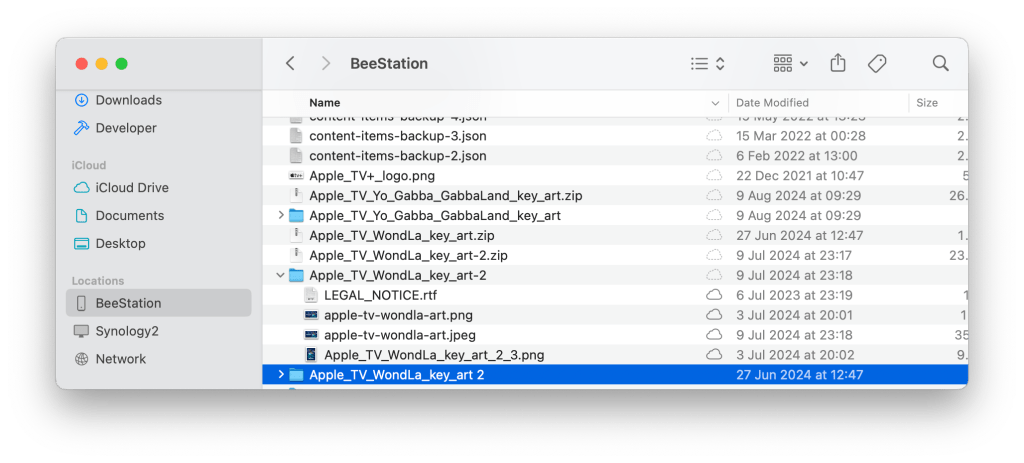
Task: Sort by Date Modified column header
Action: (x=772, y=103)
